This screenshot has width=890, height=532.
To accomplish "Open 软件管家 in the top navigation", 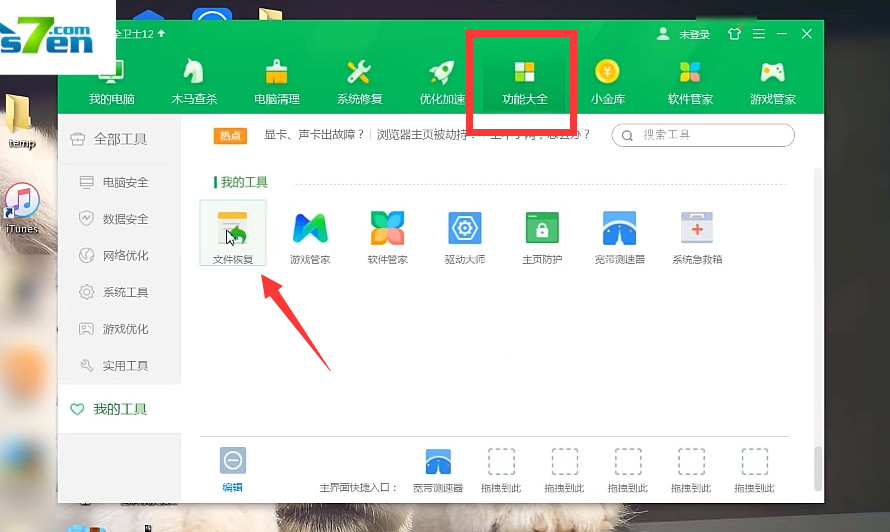I will (x=690, y=83).
